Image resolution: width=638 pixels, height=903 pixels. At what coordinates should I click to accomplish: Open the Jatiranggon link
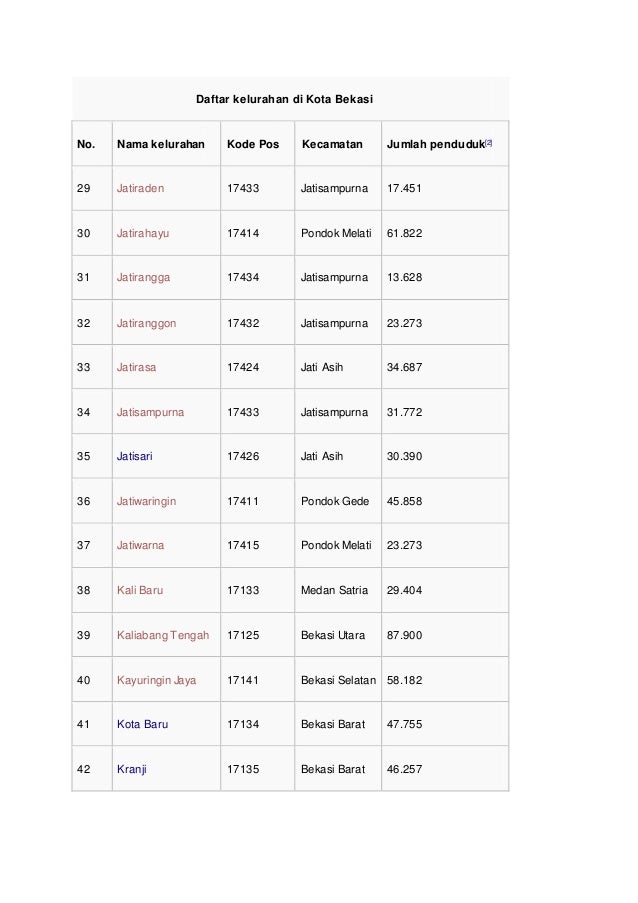146,323
